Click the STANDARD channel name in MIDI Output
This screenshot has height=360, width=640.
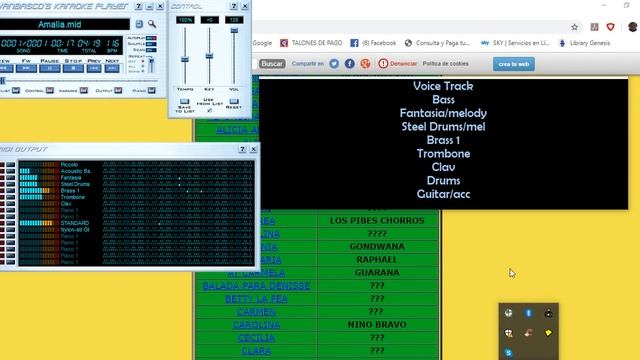pos(75,223)
